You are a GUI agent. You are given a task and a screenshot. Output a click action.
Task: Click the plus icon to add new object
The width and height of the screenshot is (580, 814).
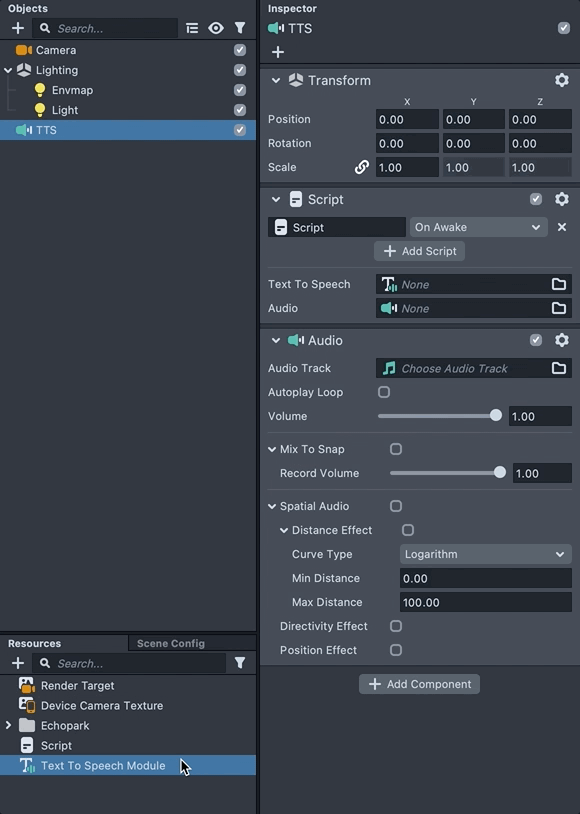tap(18, 28)
